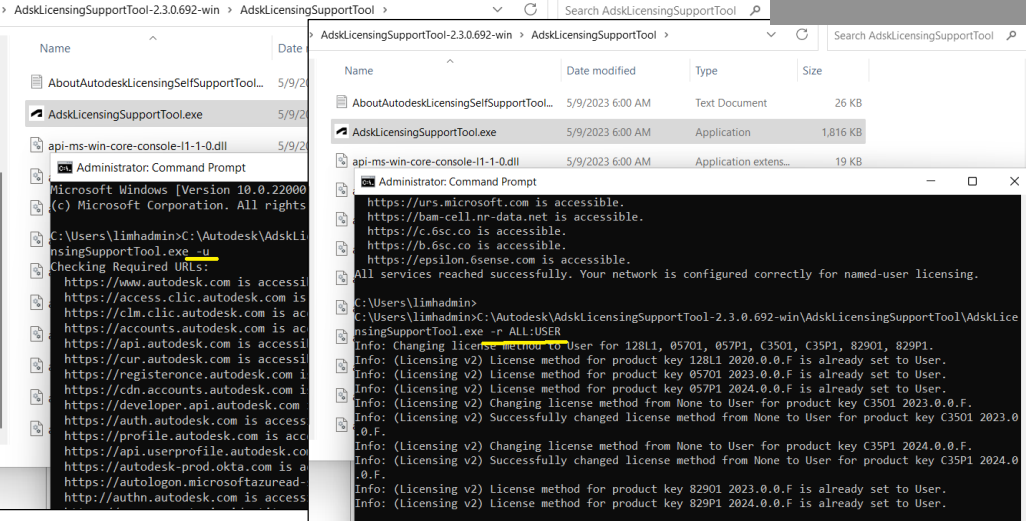Select the AdskLicensingSupportTool.exe icon in the back window
This screenshot has width=1026, height=521.
coord(36,114)
